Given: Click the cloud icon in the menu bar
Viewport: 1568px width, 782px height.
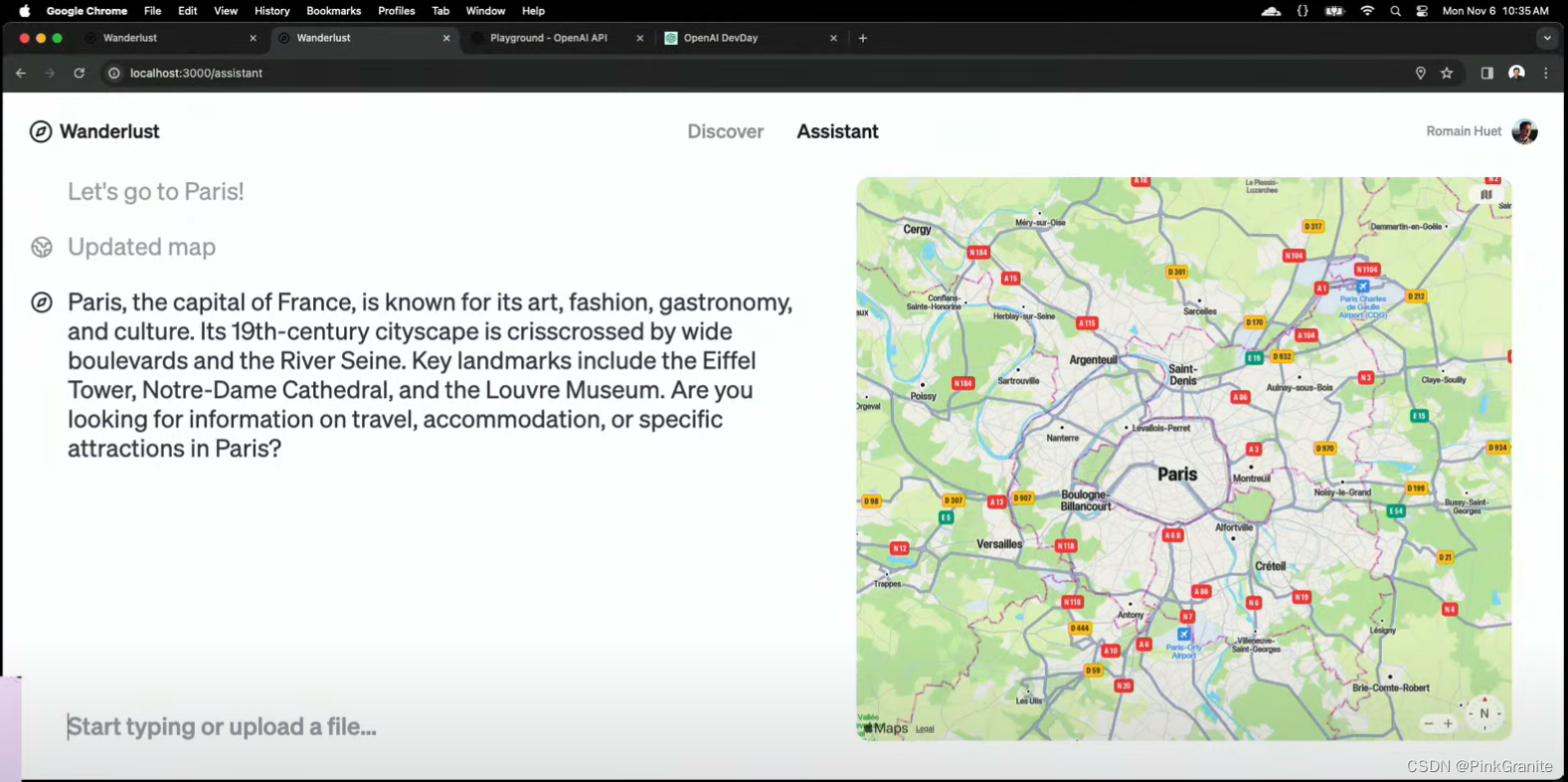Looking at the screenshot, I should 1271,11.
